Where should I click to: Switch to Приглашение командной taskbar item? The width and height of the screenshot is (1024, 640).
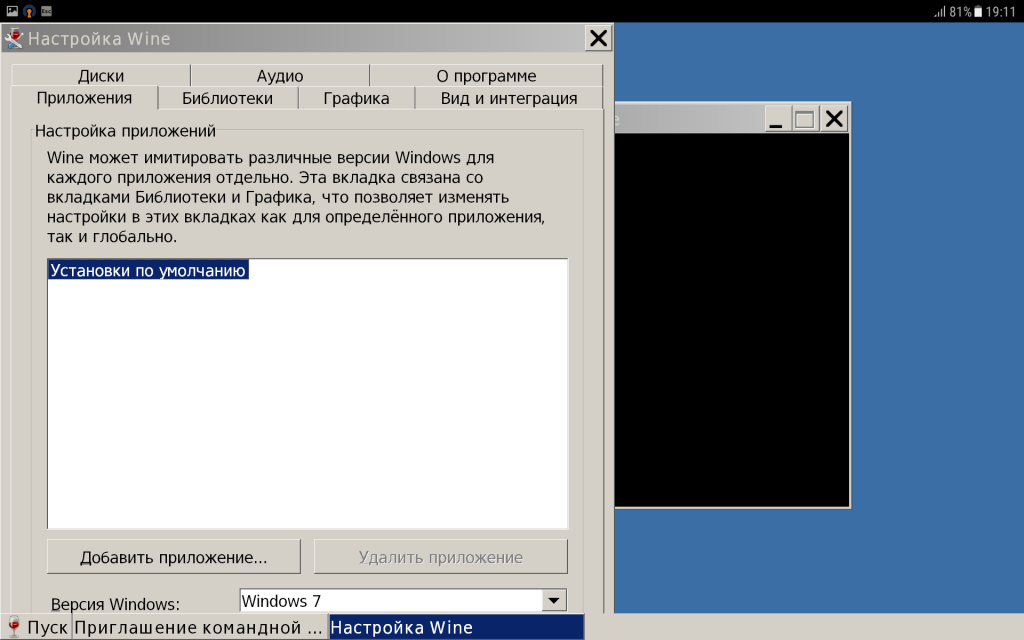[x=199, y=627]
